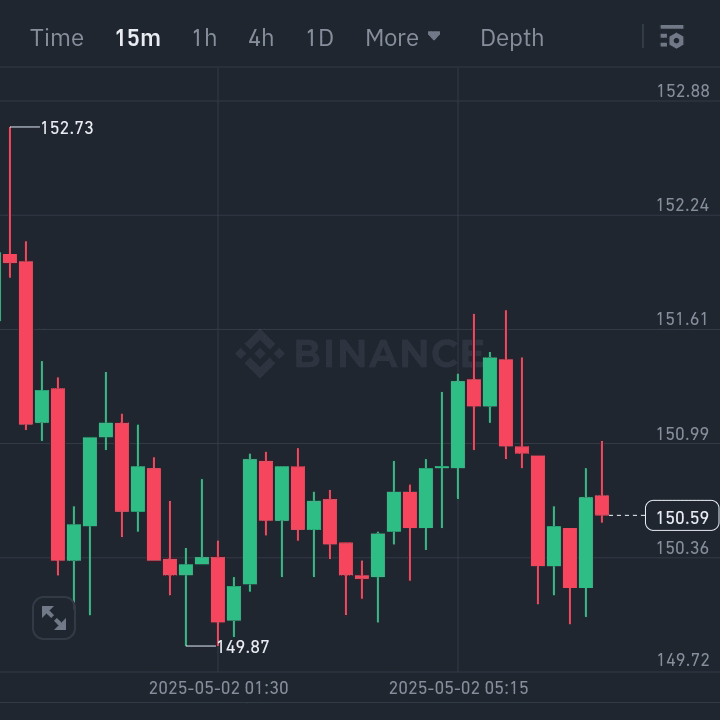Click the Binance watermark logo
The width and height of the screenshot is (720, 720).
point(358,353)
